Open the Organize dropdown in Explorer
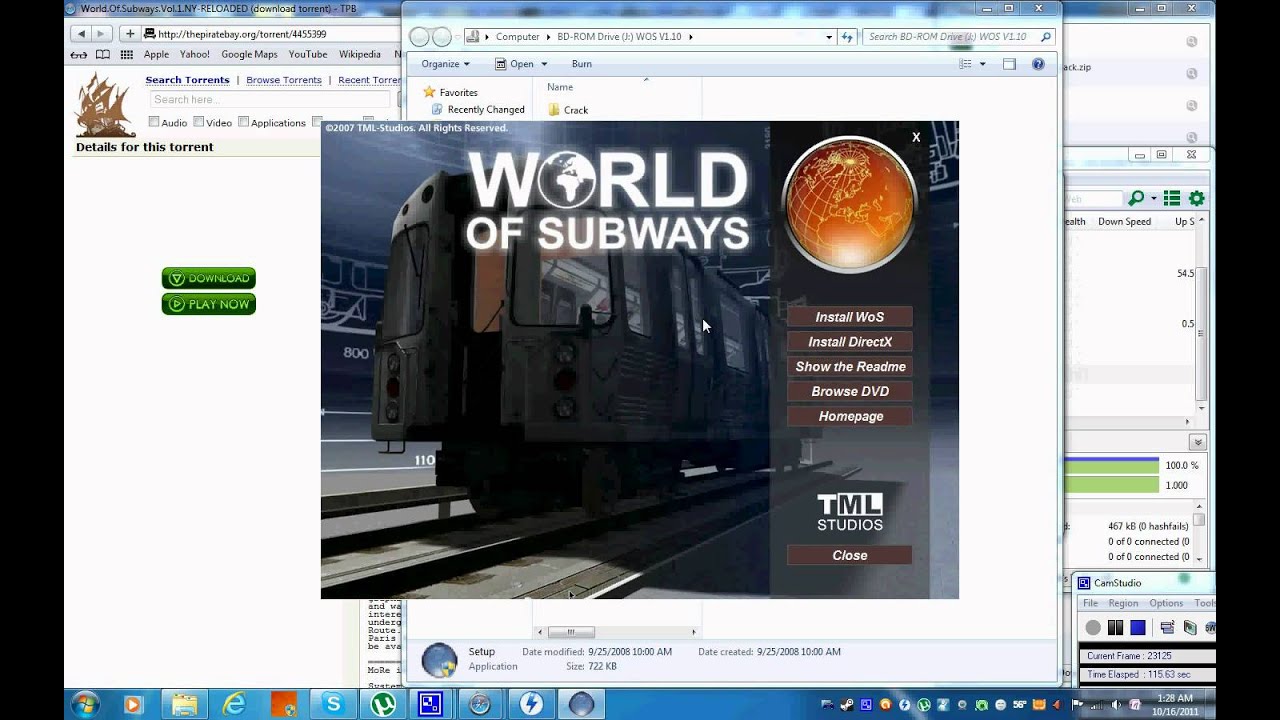This screenshot has width=1280, height=720. point(445,64)
